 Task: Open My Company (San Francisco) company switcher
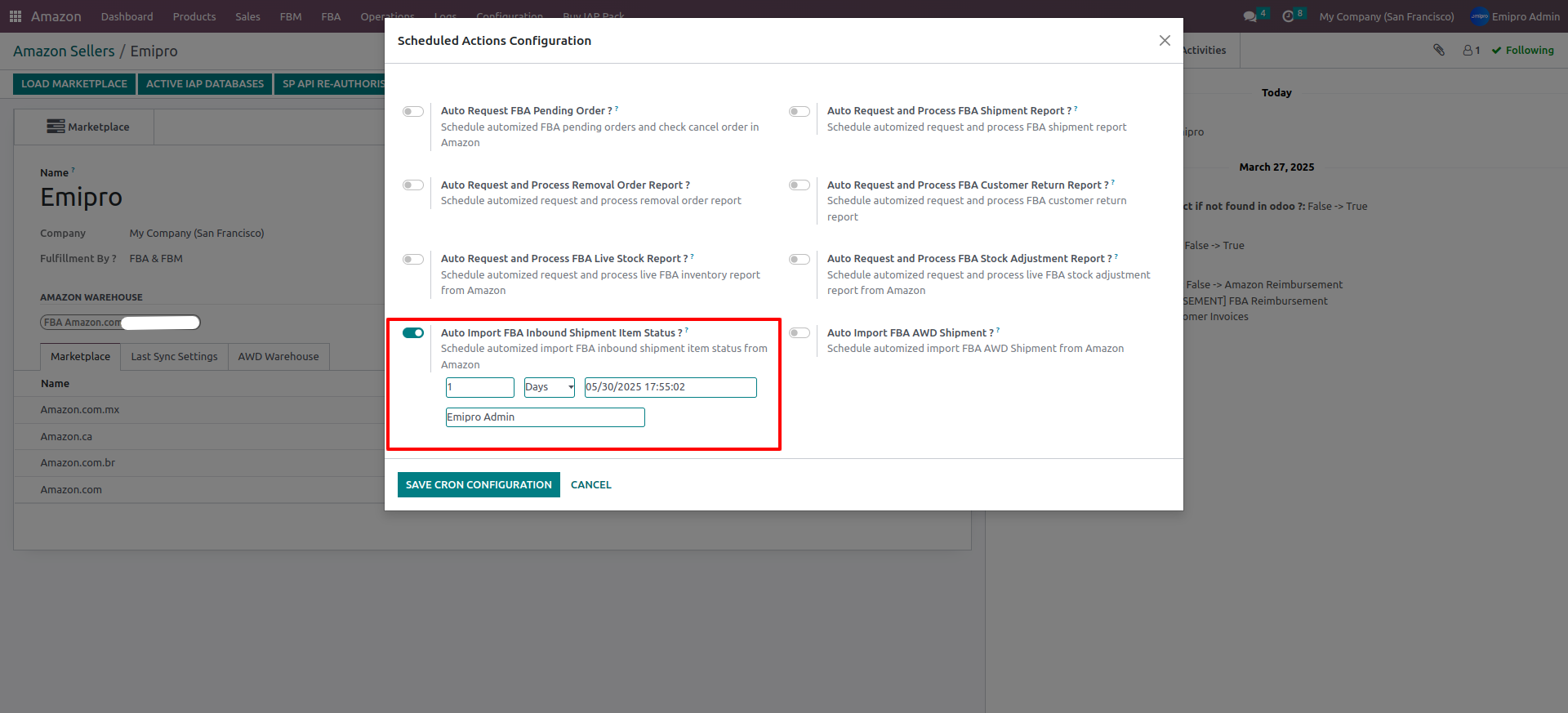point(1387,16)
